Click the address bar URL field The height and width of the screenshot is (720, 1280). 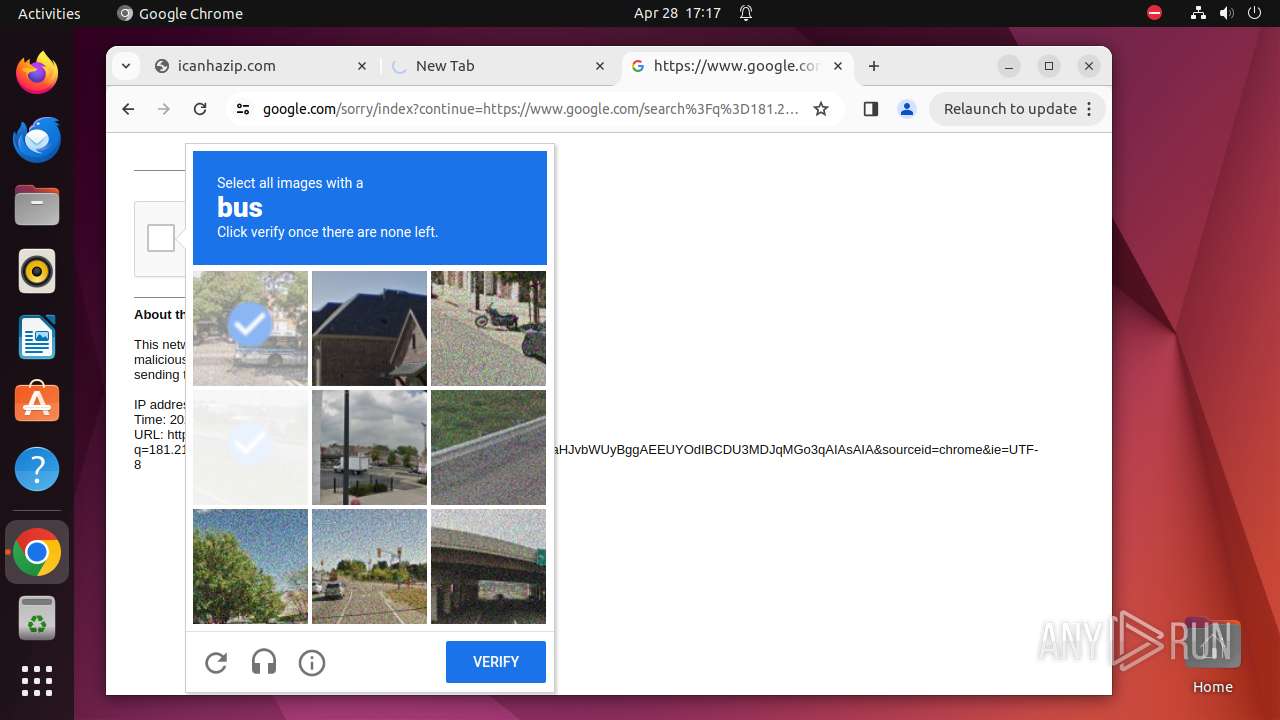531,109
